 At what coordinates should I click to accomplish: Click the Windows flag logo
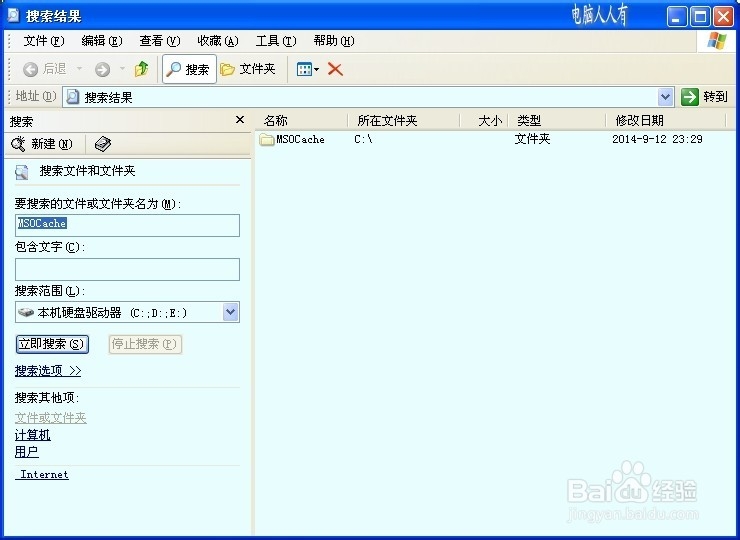(716, 41)
